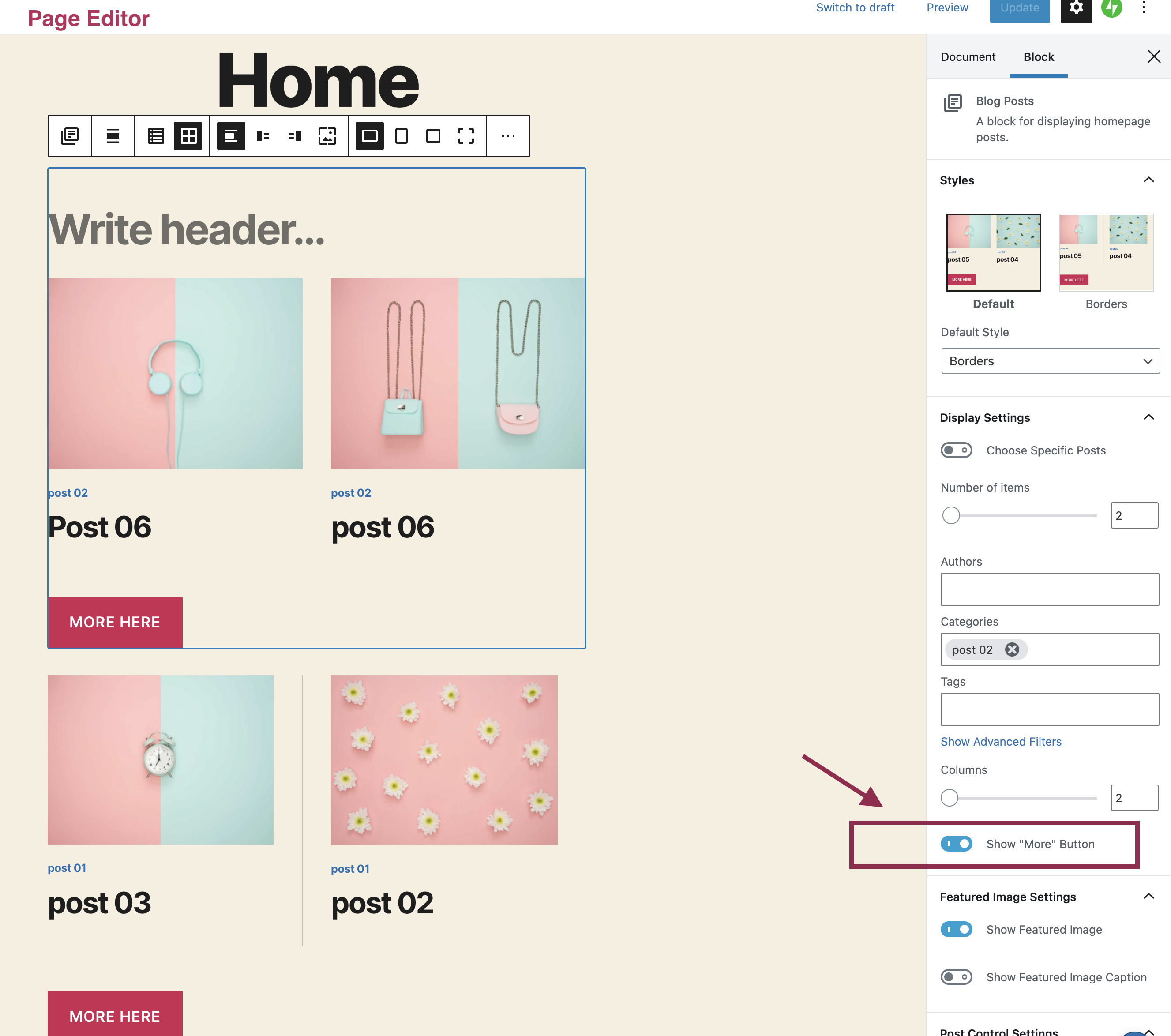The image size is (1171, 1036).
Task: Open block toolbar more options ellipsis
Action: point(508,136)
